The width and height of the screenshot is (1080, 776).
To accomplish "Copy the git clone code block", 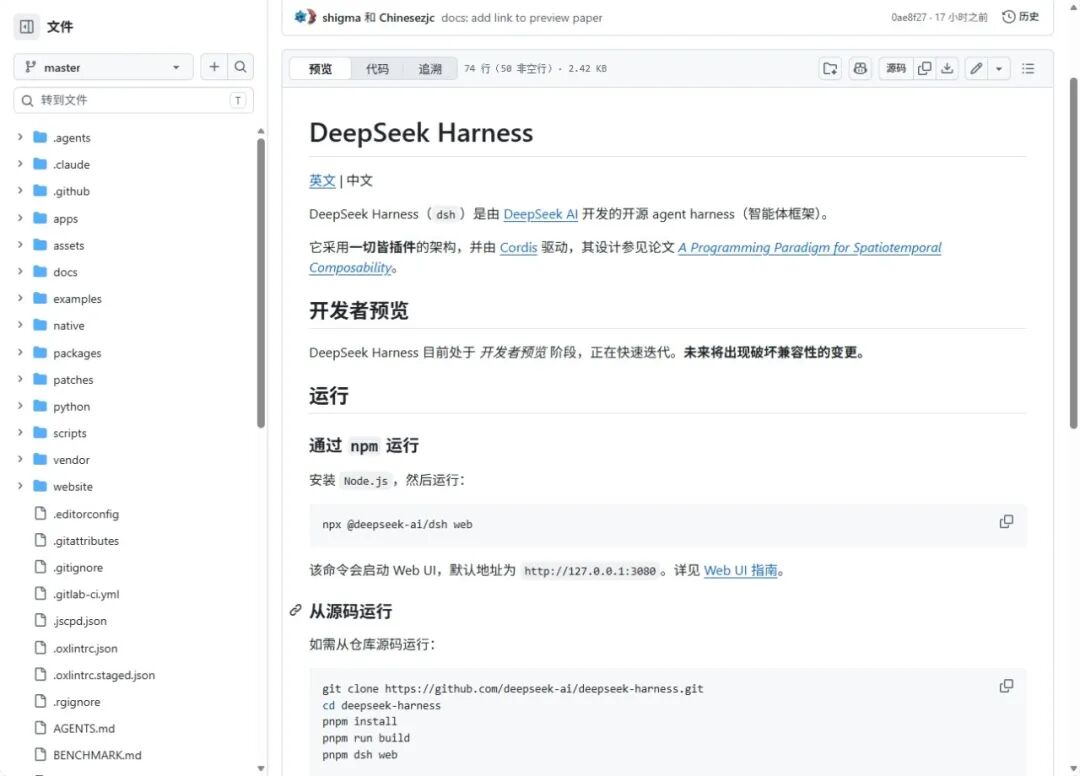I will point(1006,686).
